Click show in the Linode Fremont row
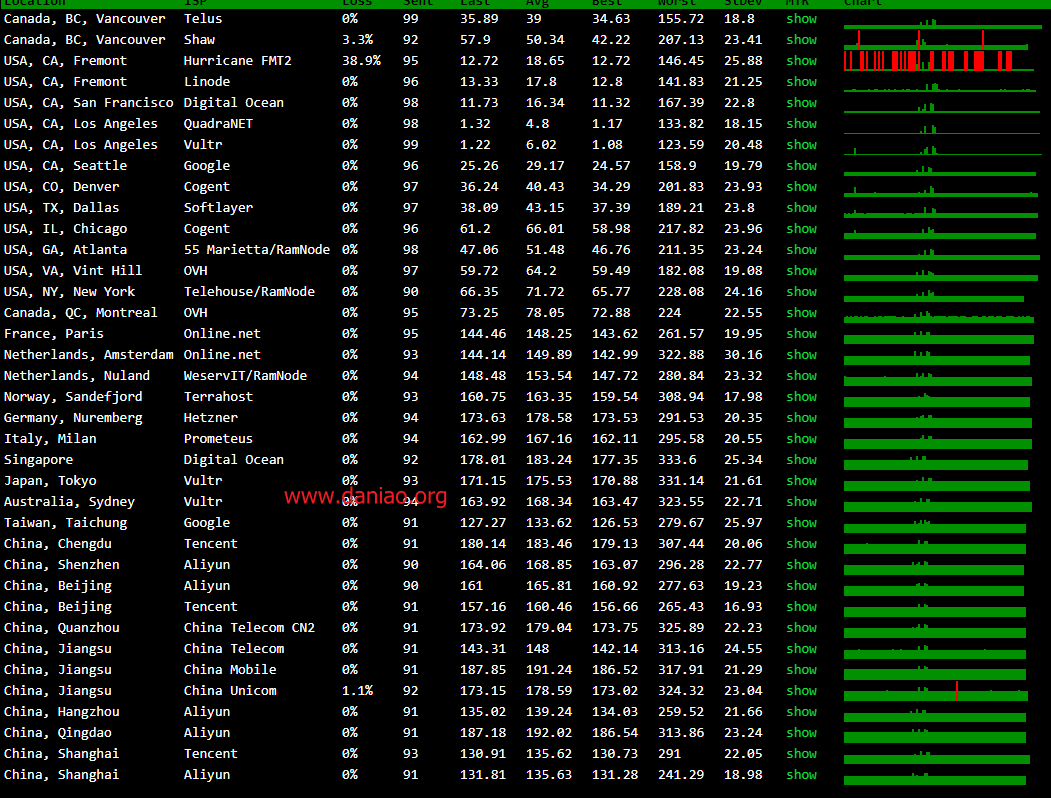 point(801,82)
